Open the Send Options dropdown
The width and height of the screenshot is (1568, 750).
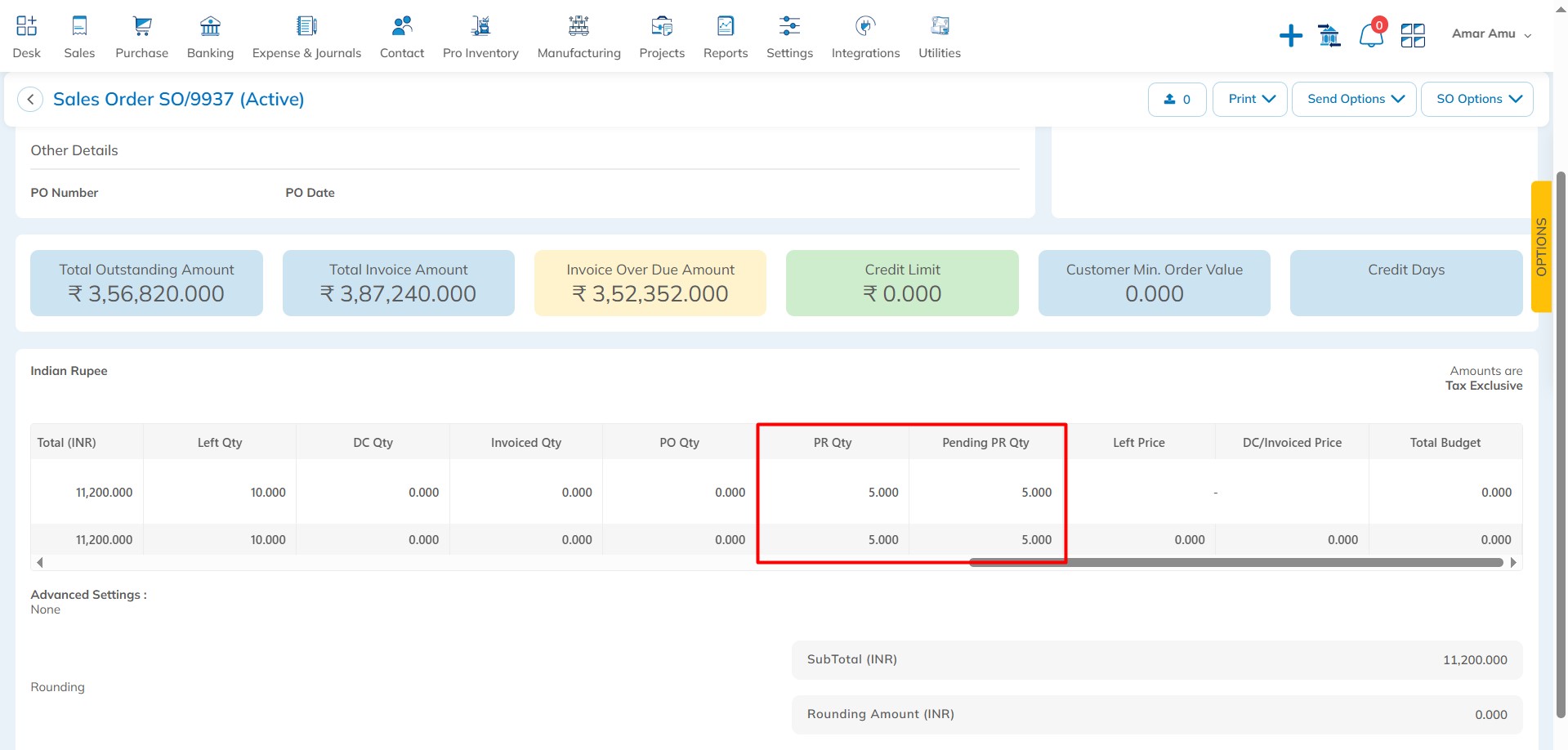[x=1354, y=100]
